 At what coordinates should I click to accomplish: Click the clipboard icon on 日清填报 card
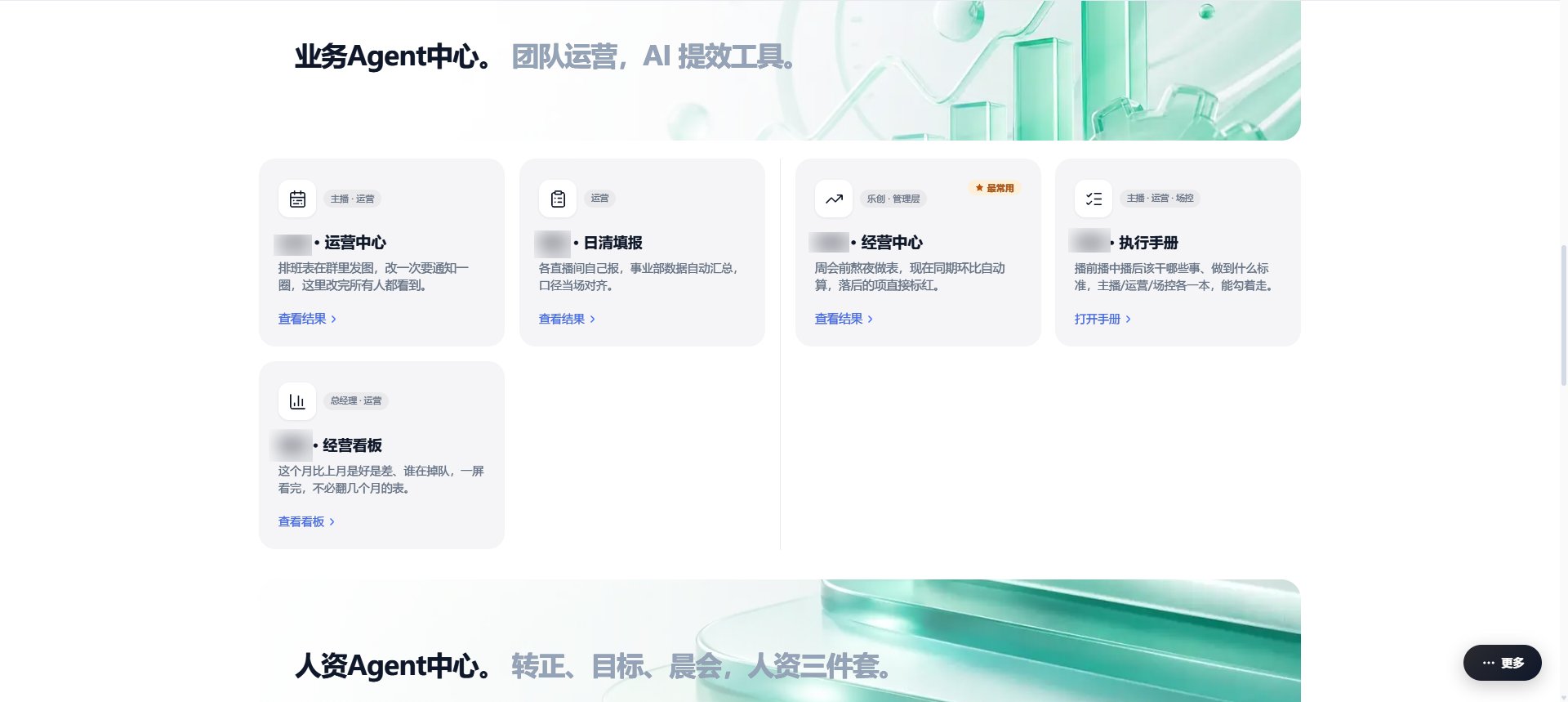558,199
